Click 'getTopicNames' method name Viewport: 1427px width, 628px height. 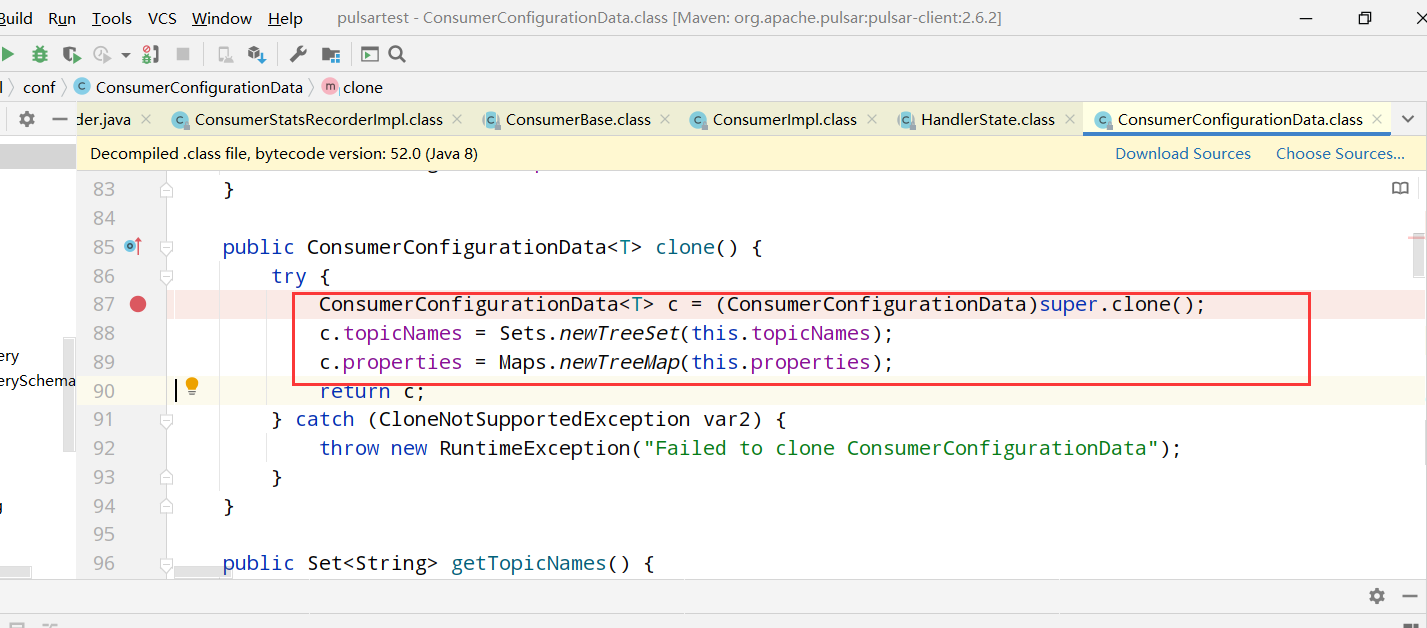pos(529,563)
